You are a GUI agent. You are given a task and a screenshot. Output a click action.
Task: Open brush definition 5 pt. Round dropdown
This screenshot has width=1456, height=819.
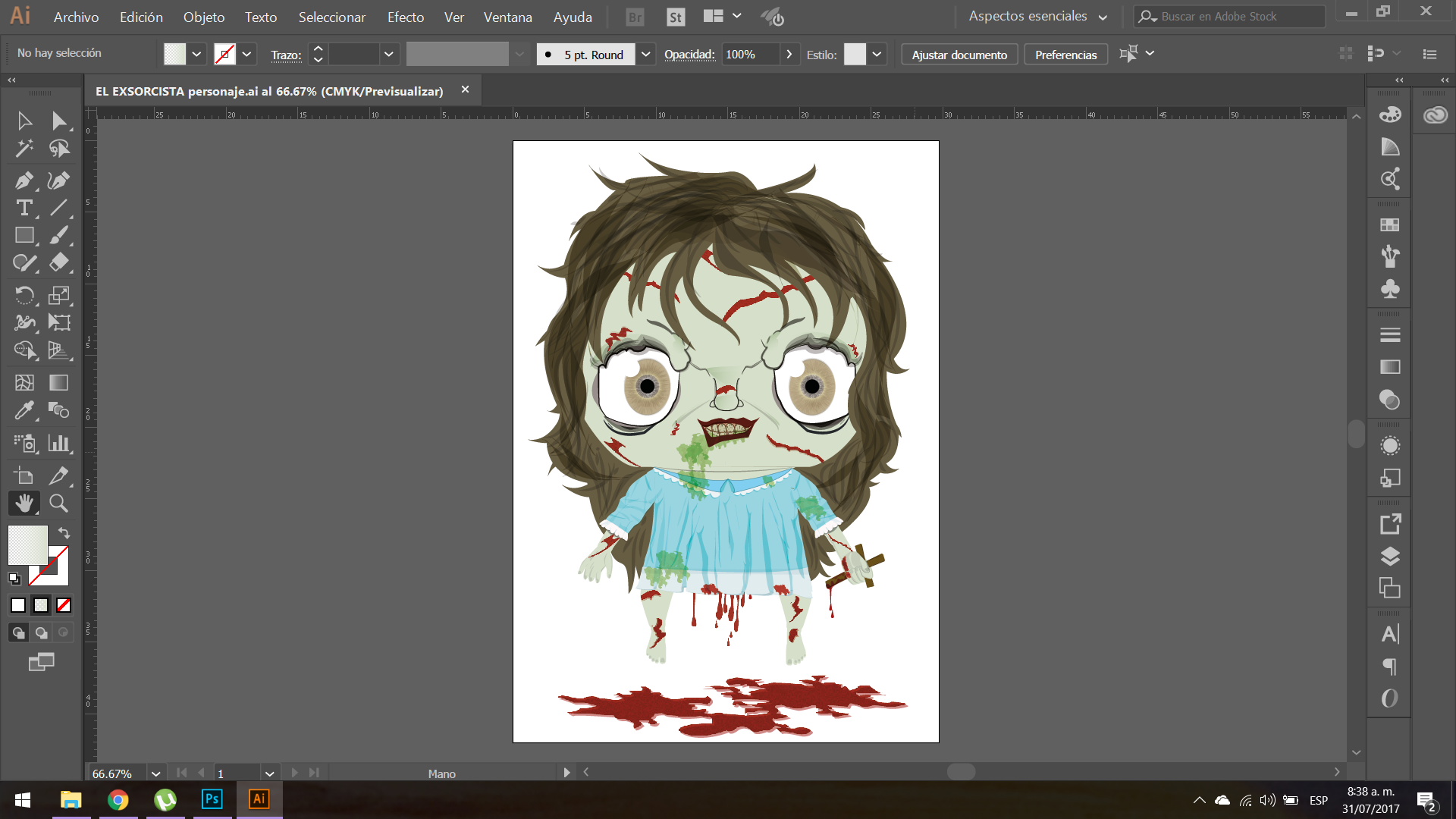(645, 54)
